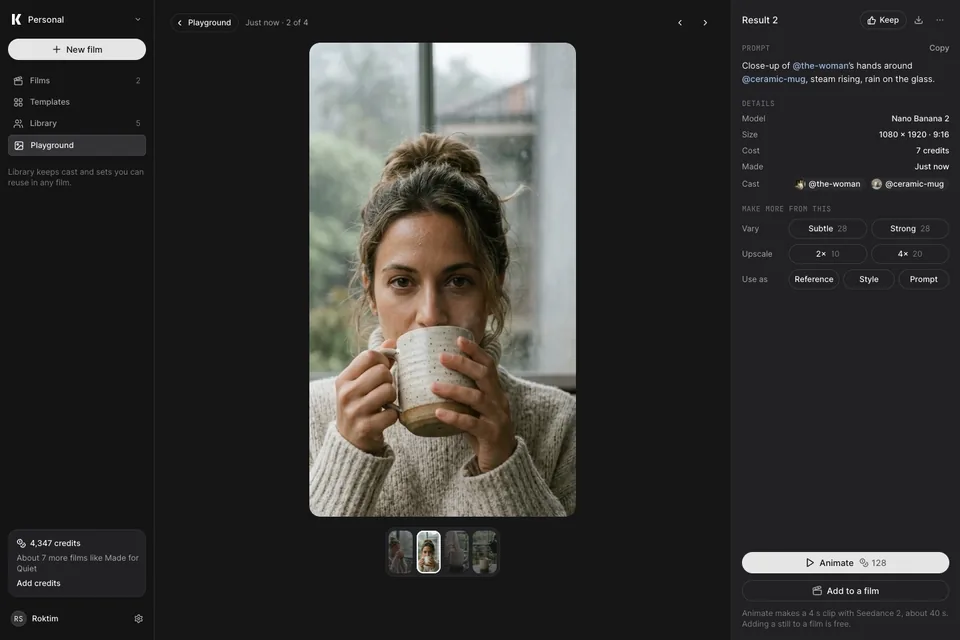
Task: Click the K app logo
Action: 17,20
